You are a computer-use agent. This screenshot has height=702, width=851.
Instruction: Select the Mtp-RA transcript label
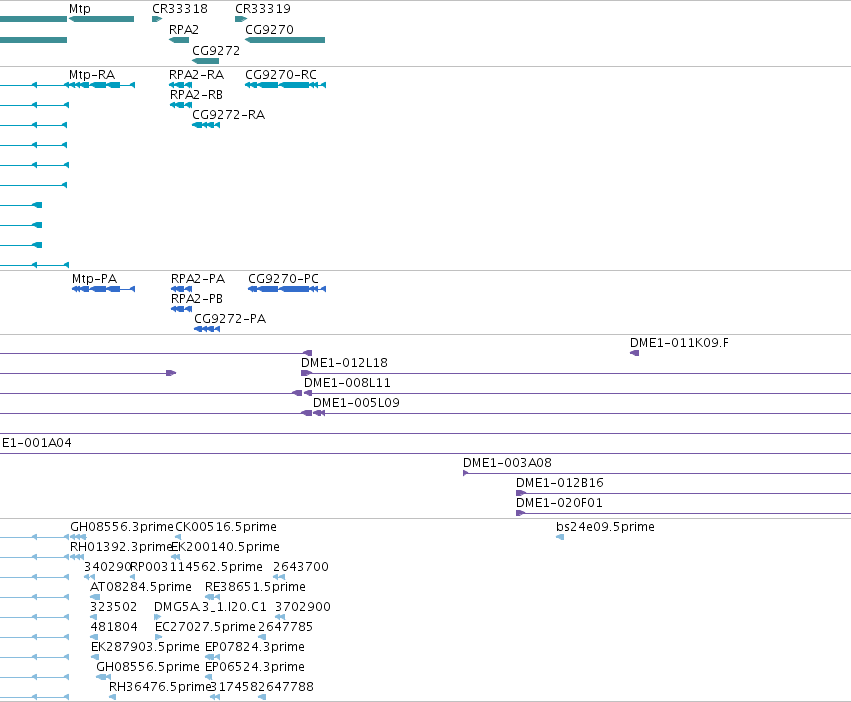coord(92,74)
